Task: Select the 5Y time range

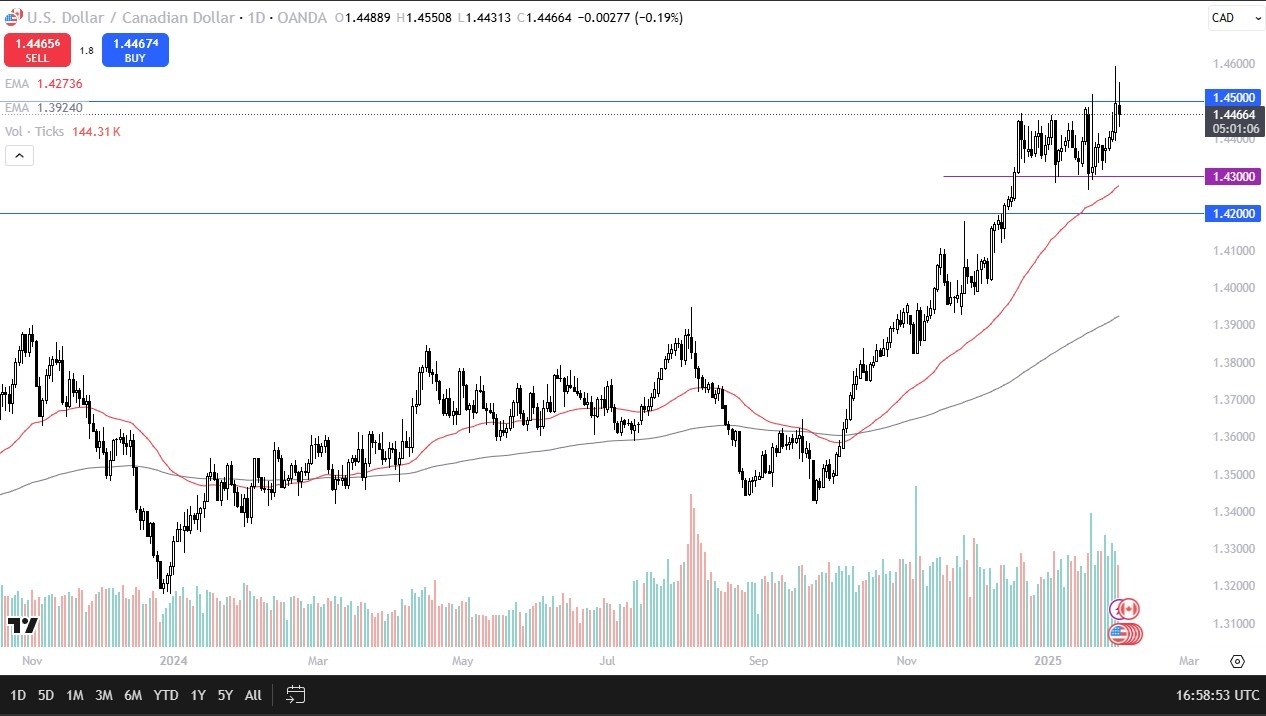Action: (x=225, y=695)
